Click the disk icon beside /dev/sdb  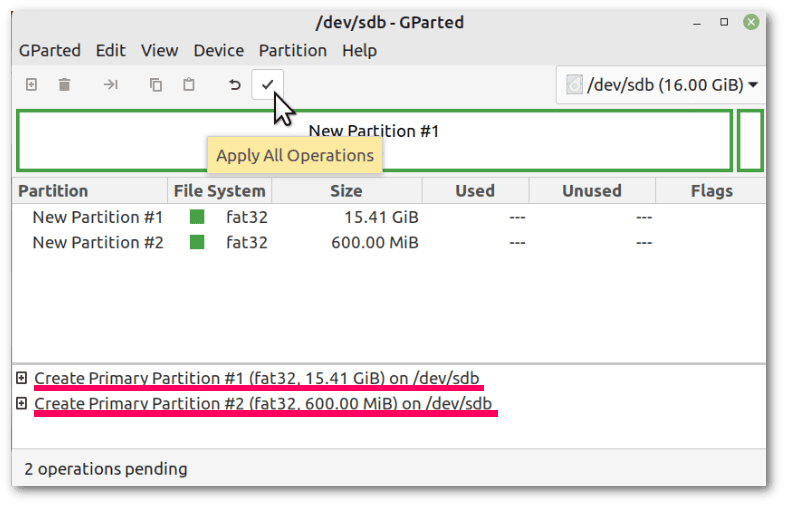(574, 85)
